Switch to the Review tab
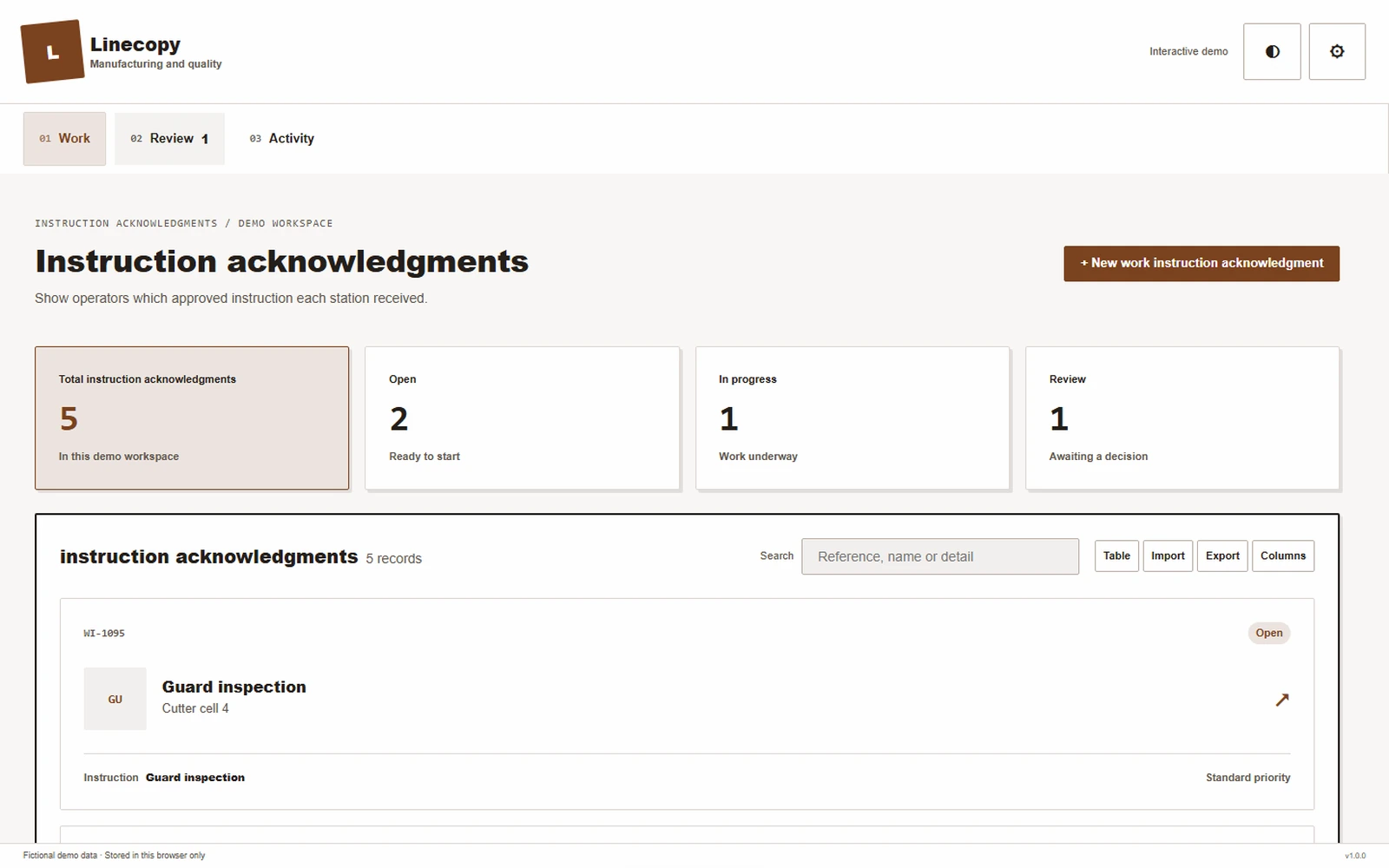This screenshot has width=1389, height=868. click(169, 139)
